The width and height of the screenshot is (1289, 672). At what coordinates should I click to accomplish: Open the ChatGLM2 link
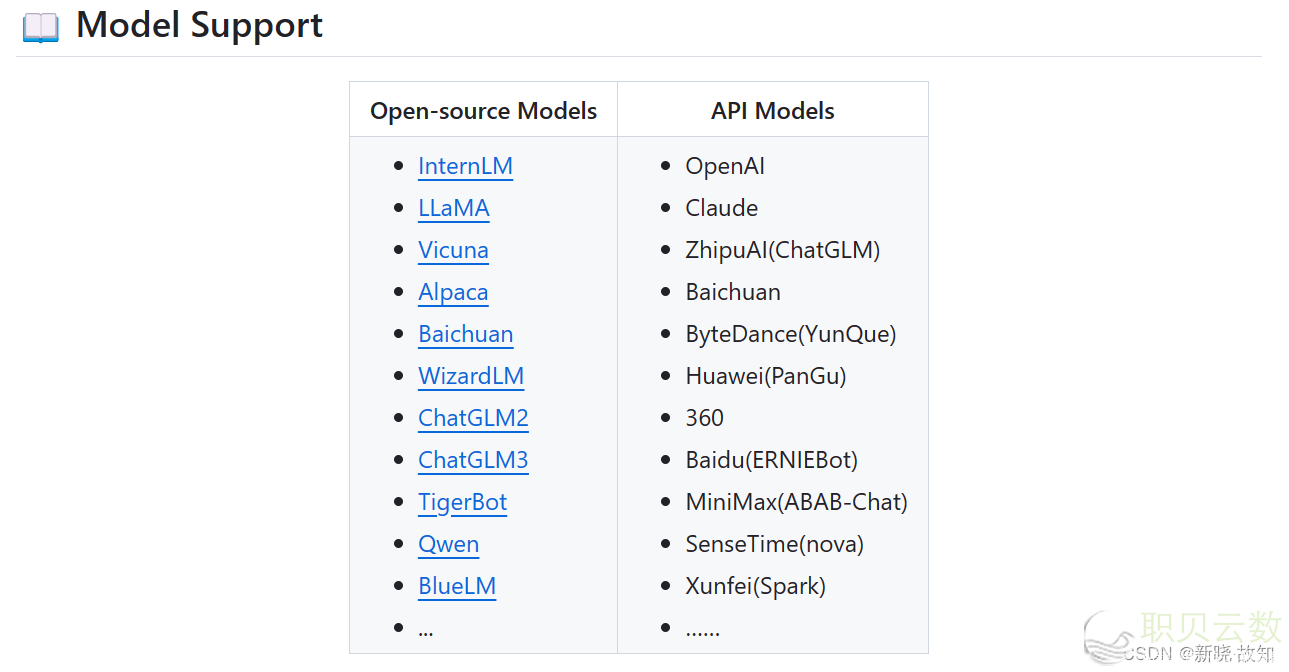(x=473, y=418)
